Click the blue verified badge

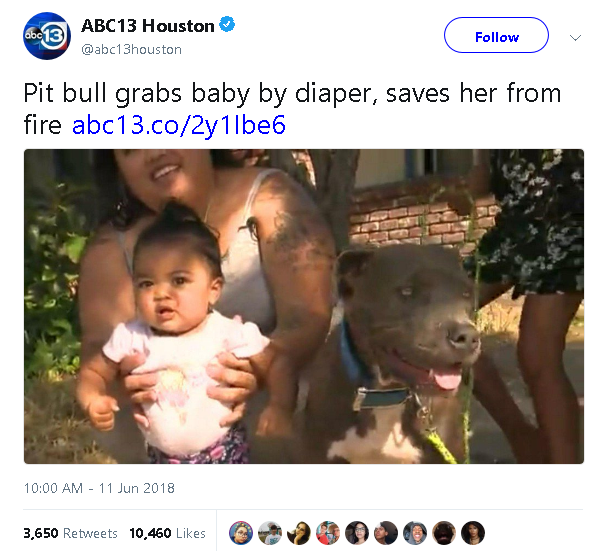pyautogui.click(x=227, y=24)
